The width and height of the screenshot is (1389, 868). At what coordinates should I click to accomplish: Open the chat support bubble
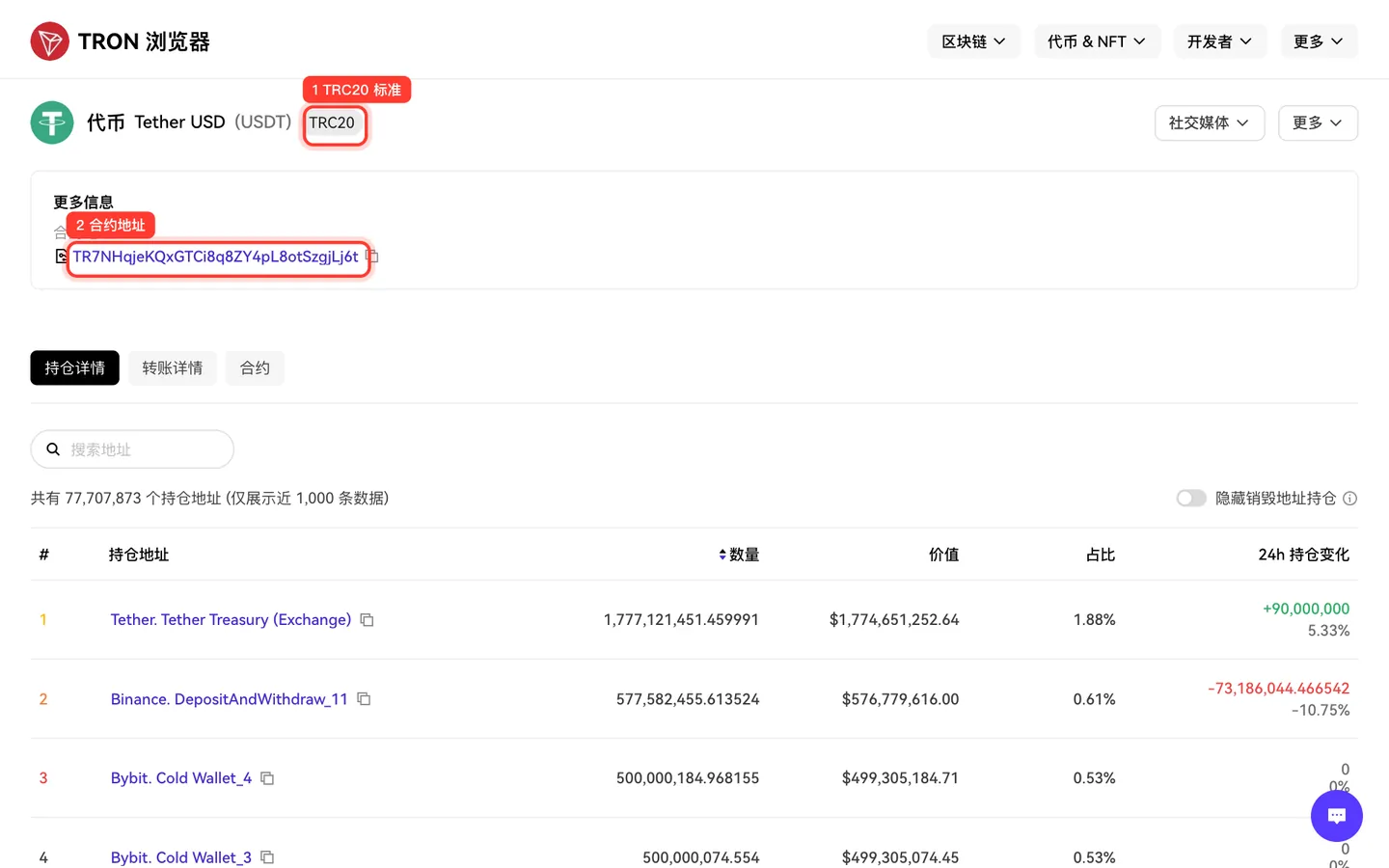(1337, 816)
